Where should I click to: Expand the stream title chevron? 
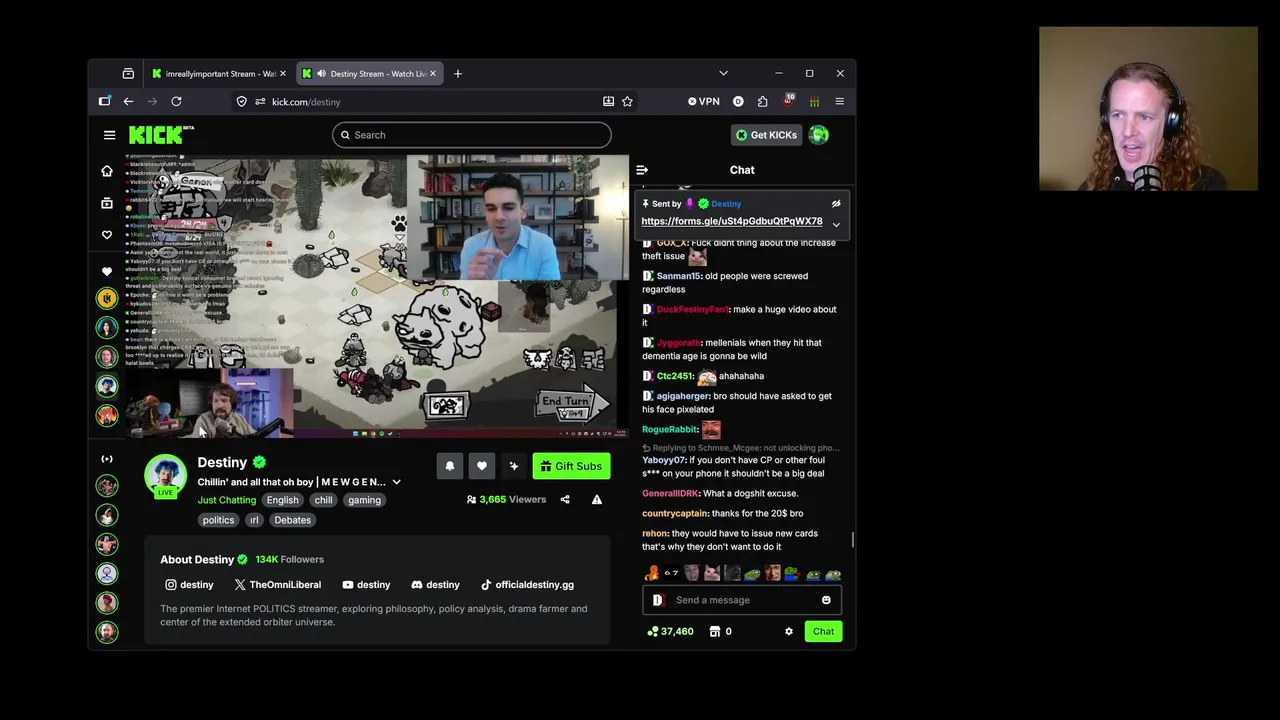click(396, 483)
